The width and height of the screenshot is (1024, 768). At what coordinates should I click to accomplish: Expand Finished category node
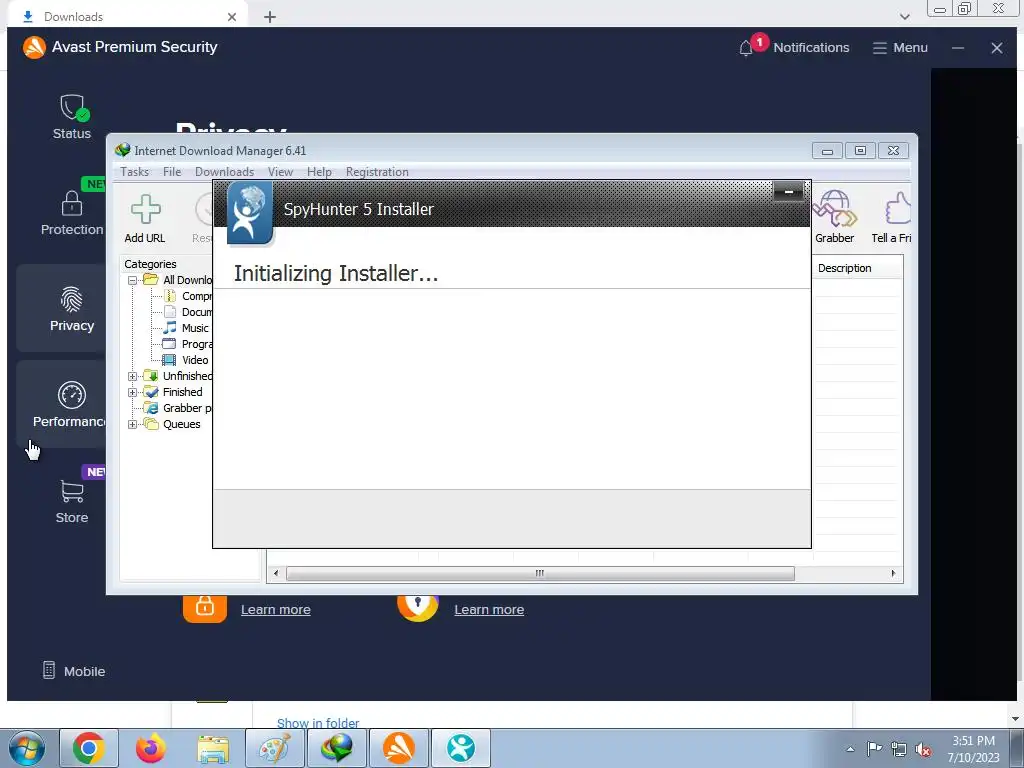133,392
